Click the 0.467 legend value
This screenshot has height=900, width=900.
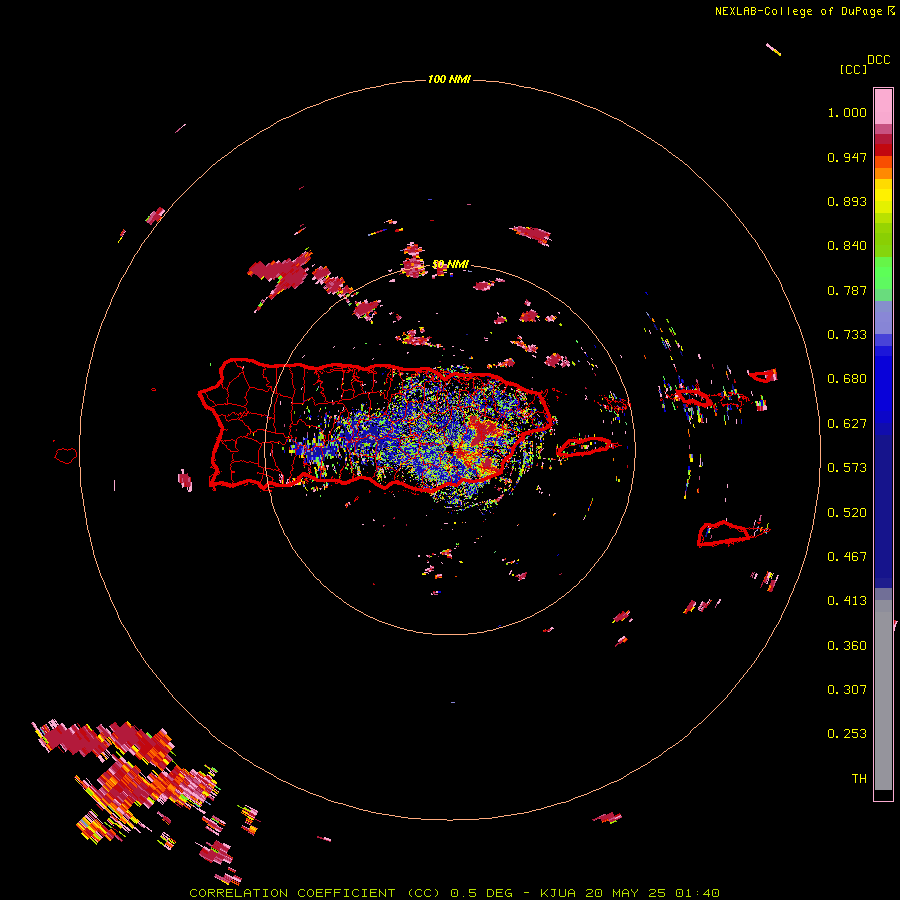pyautogui.click(x=847, y=557)
